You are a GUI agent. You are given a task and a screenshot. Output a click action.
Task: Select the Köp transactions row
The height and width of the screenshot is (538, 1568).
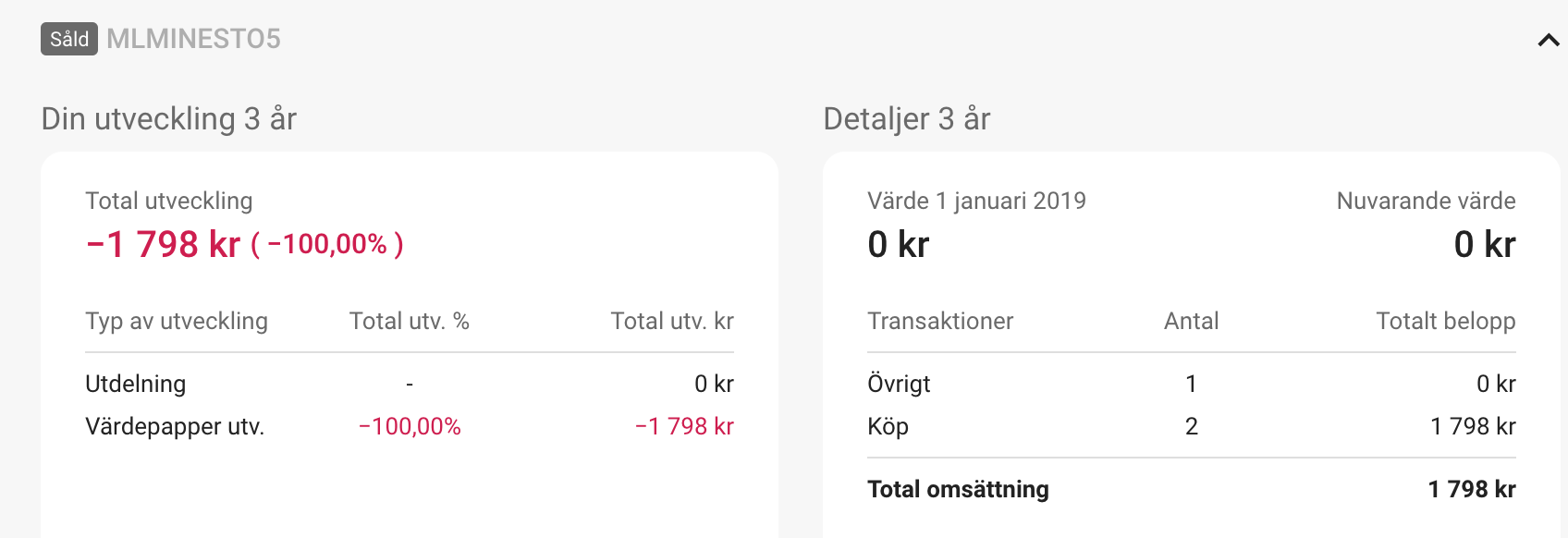point(1192,426)
